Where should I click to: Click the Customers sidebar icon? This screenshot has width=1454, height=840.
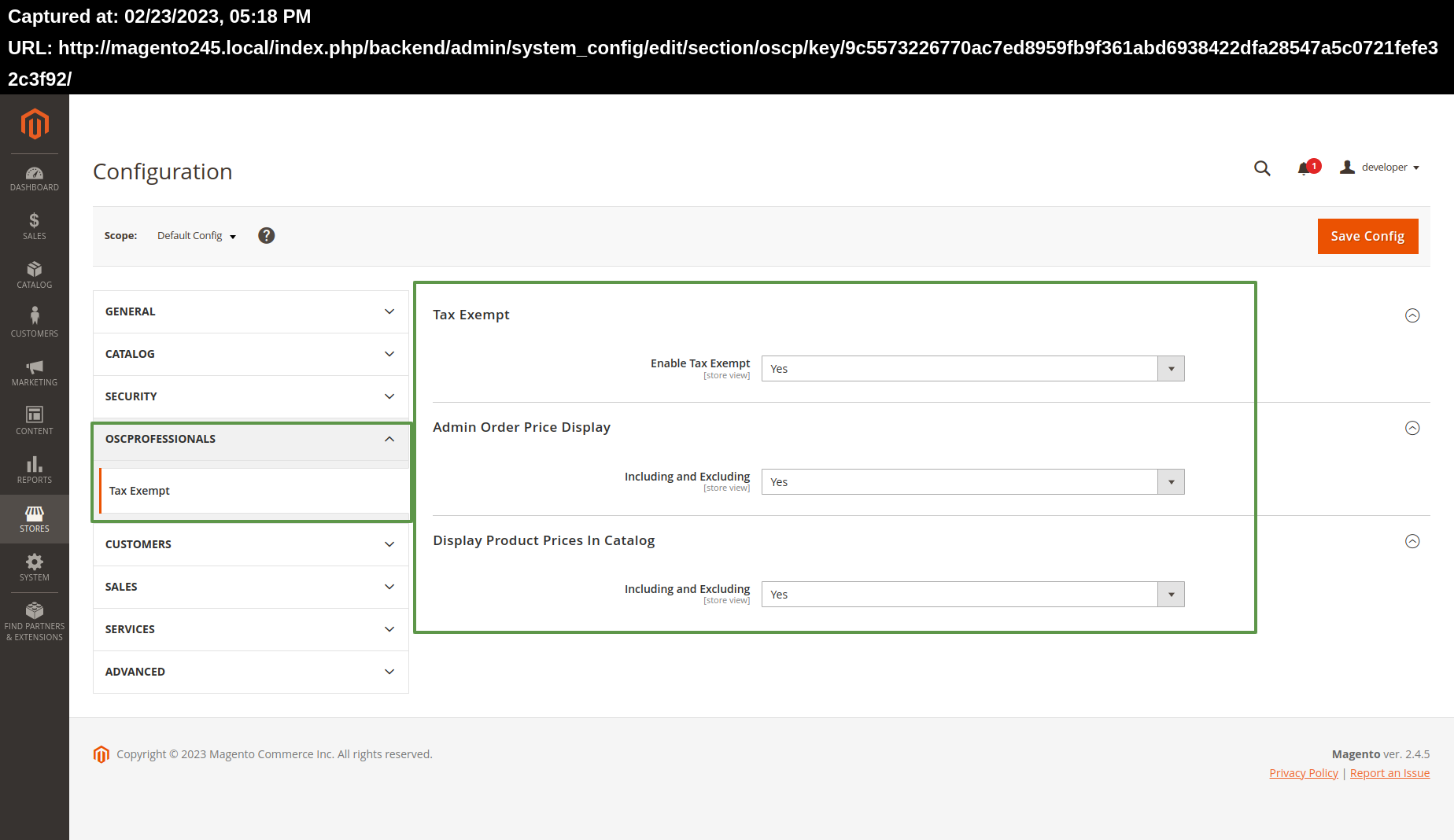click(35, 322)
